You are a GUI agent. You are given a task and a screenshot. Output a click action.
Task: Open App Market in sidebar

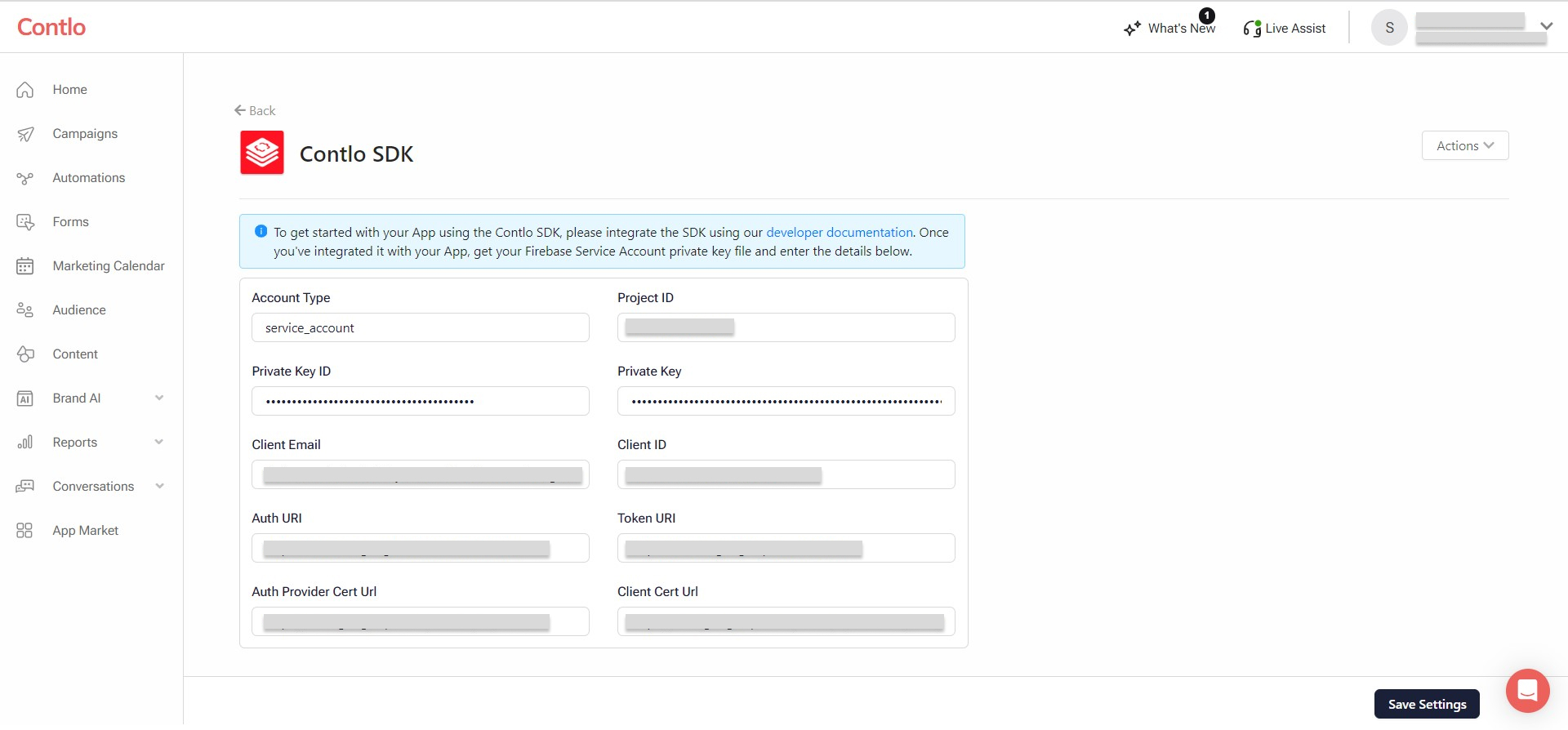tap(86, 531)
